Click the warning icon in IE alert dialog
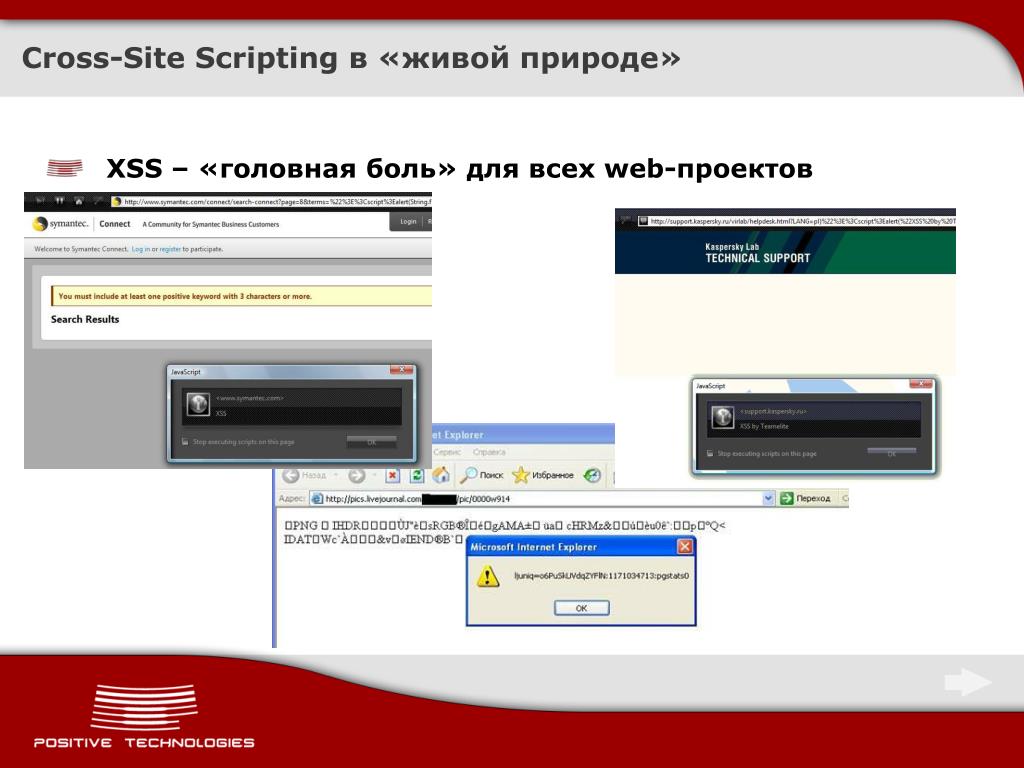 click(488, 576)
